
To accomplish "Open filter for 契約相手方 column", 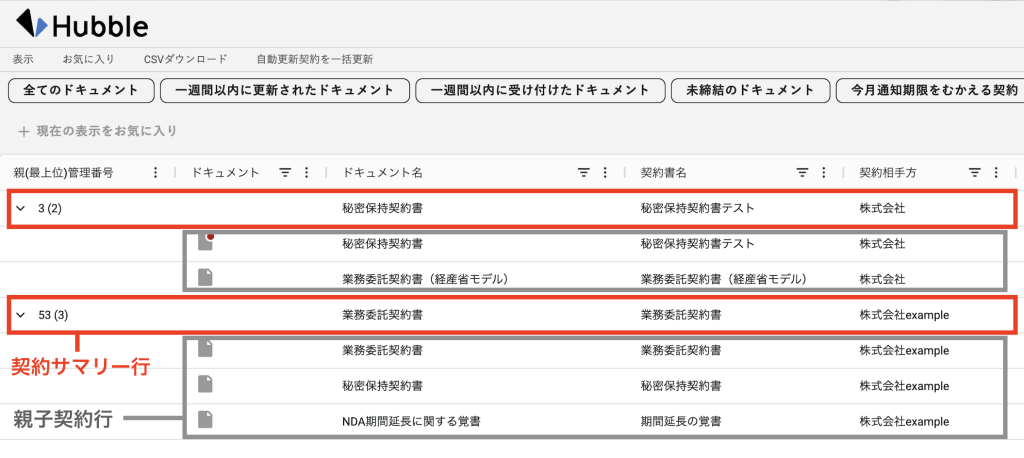I will click(975, 173).
